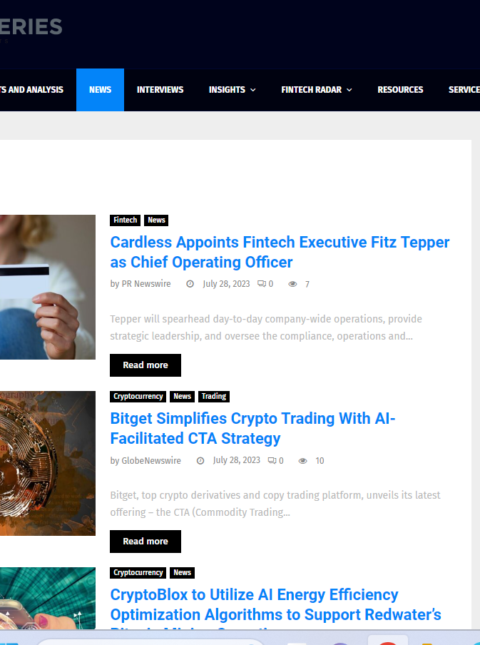
Task: Click comments icon on Cardless article
Action: pyautogui.click(x=262, y=283)
